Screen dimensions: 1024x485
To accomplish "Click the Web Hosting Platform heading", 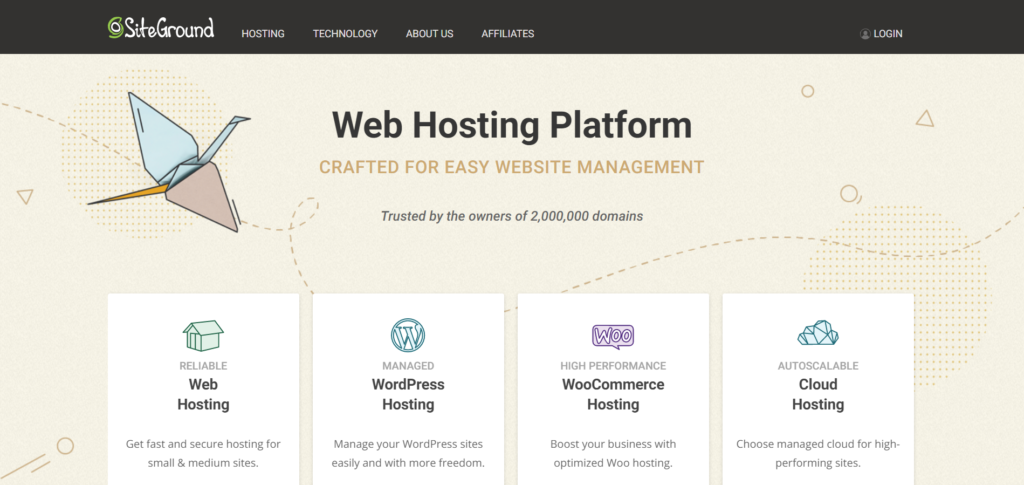I will [x=511, y=125].
